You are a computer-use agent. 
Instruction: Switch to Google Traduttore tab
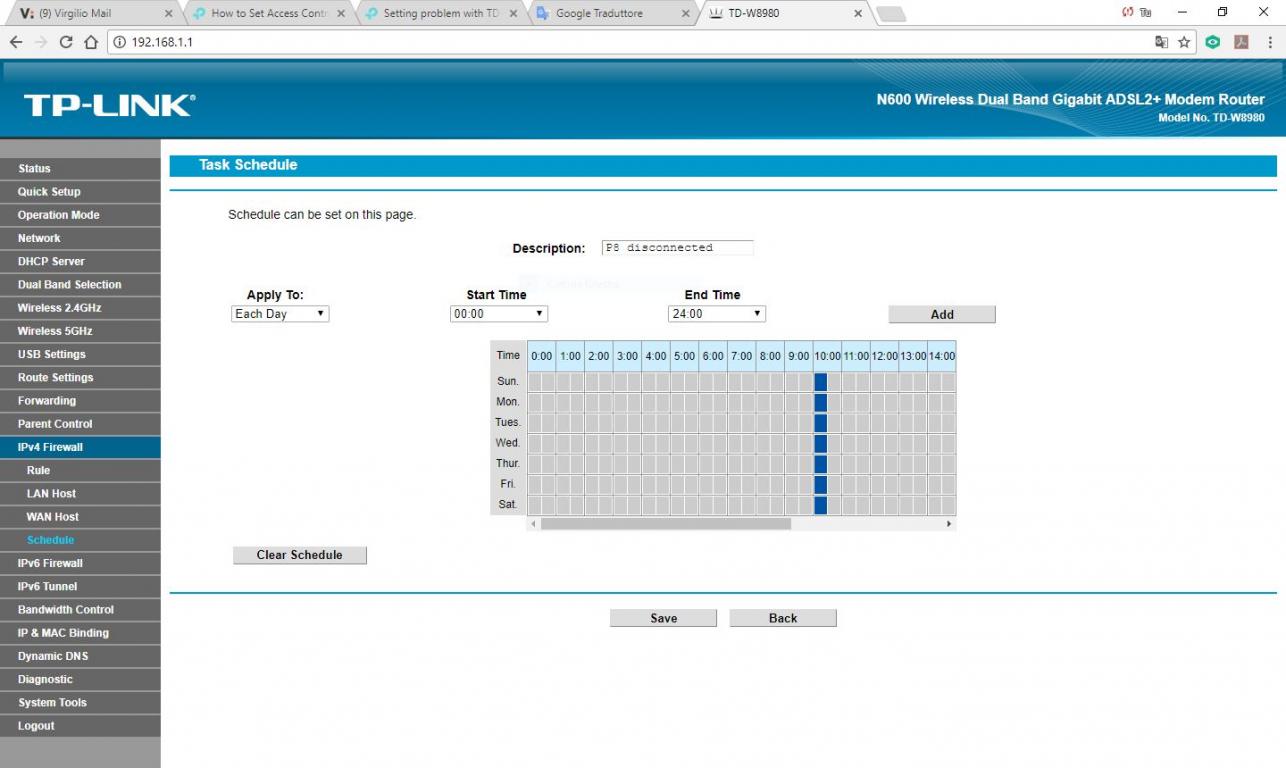pyautogui.click(x=612, y=14)
